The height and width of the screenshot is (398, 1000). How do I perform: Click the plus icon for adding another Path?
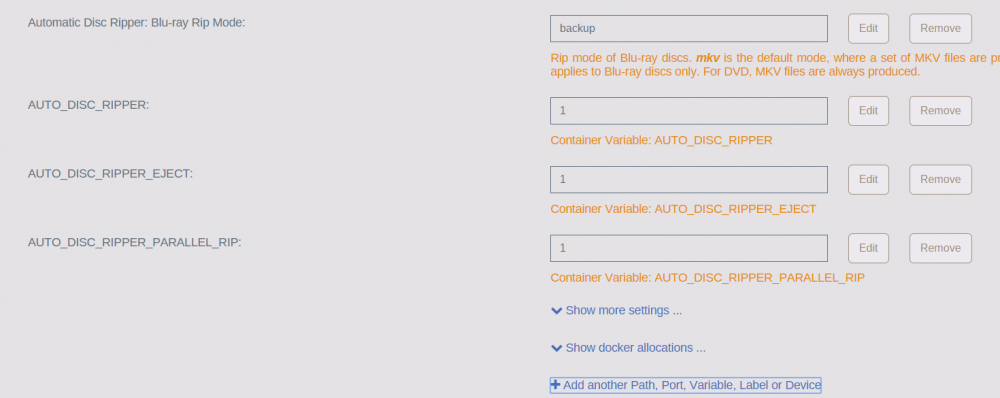[555, 385]
